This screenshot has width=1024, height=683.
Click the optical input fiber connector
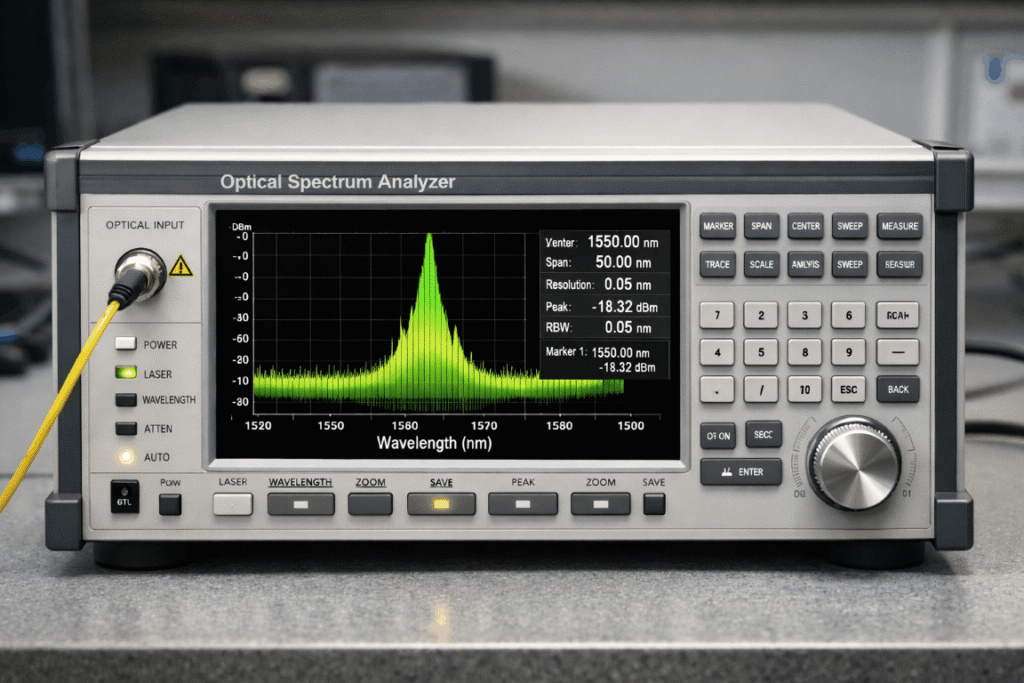click(140, 274)
